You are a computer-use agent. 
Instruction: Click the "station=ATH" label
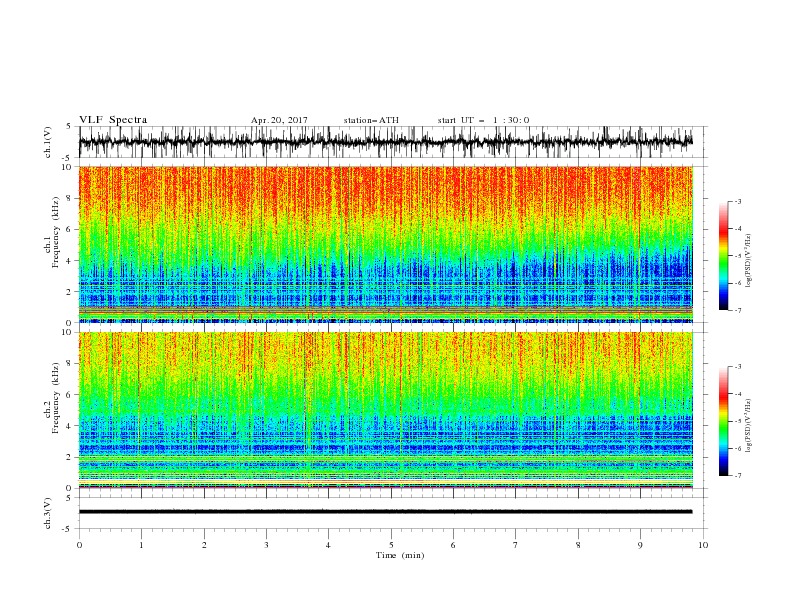click(371, 120)
